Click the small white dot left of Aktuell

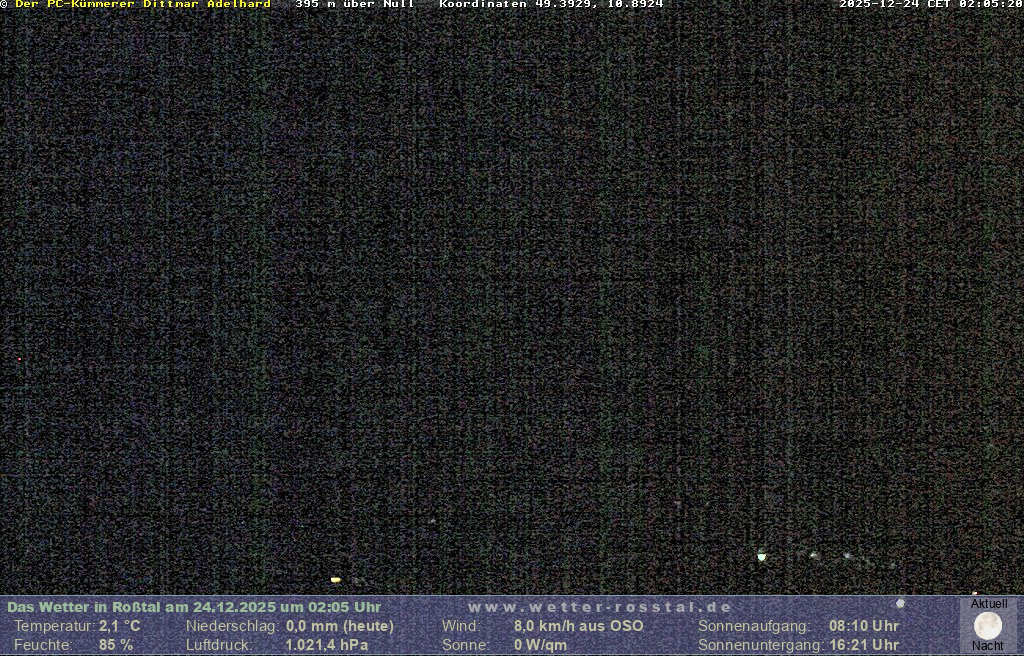point(900,603)
